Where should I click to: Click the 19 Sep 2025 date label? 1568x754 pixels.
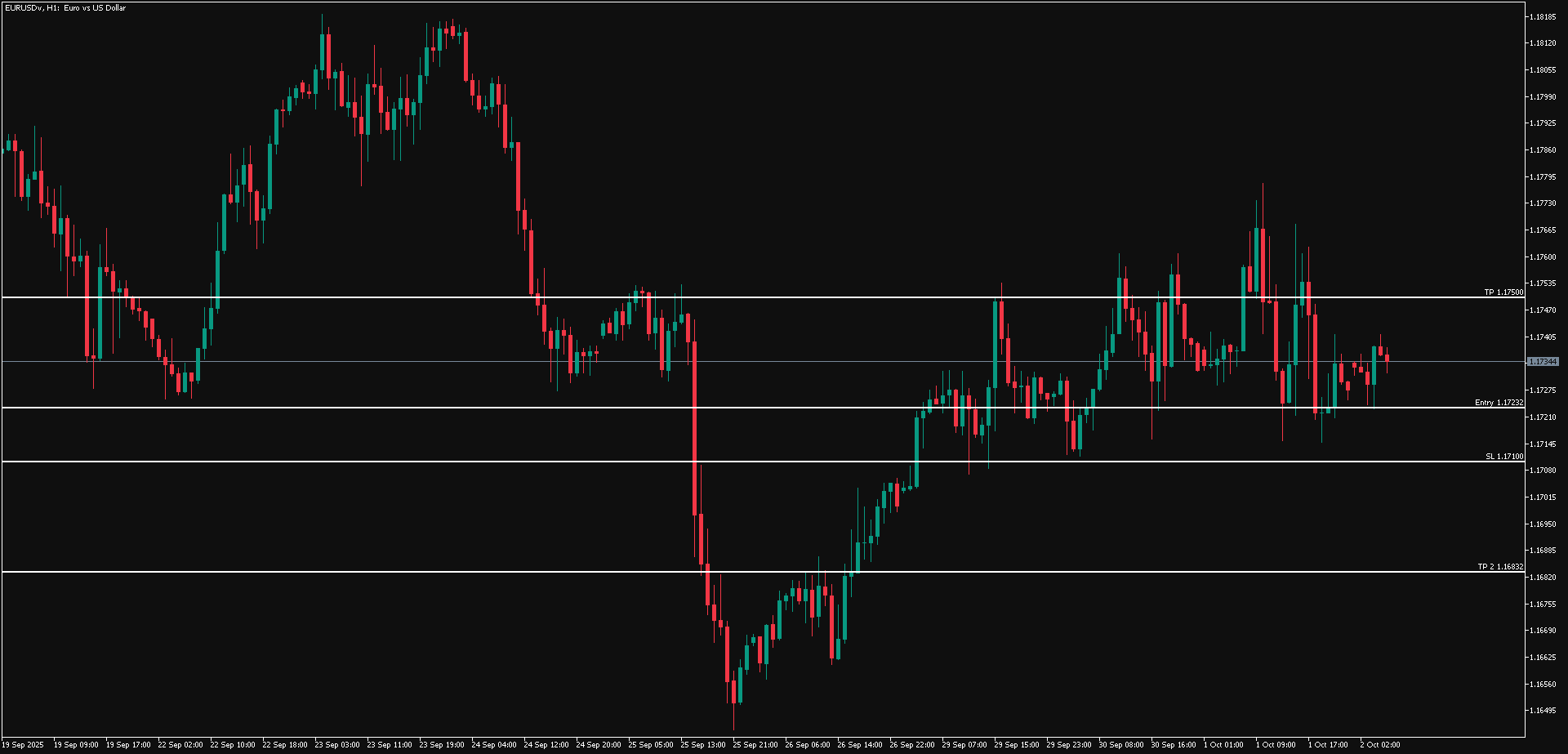tap(24, 744)
